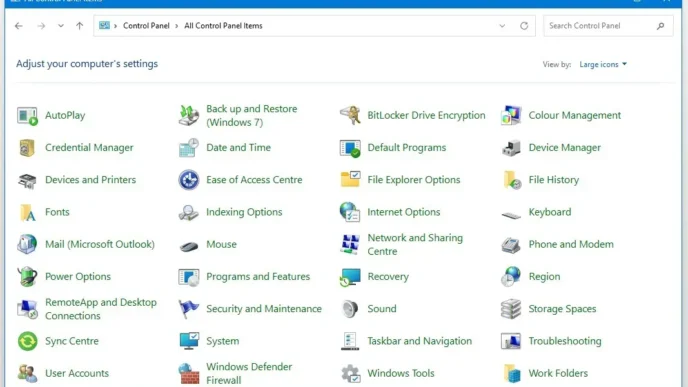This screenshot has width=688, height=387.
Task: Click the address bar computer icon
Action: (x=104, y=25)
